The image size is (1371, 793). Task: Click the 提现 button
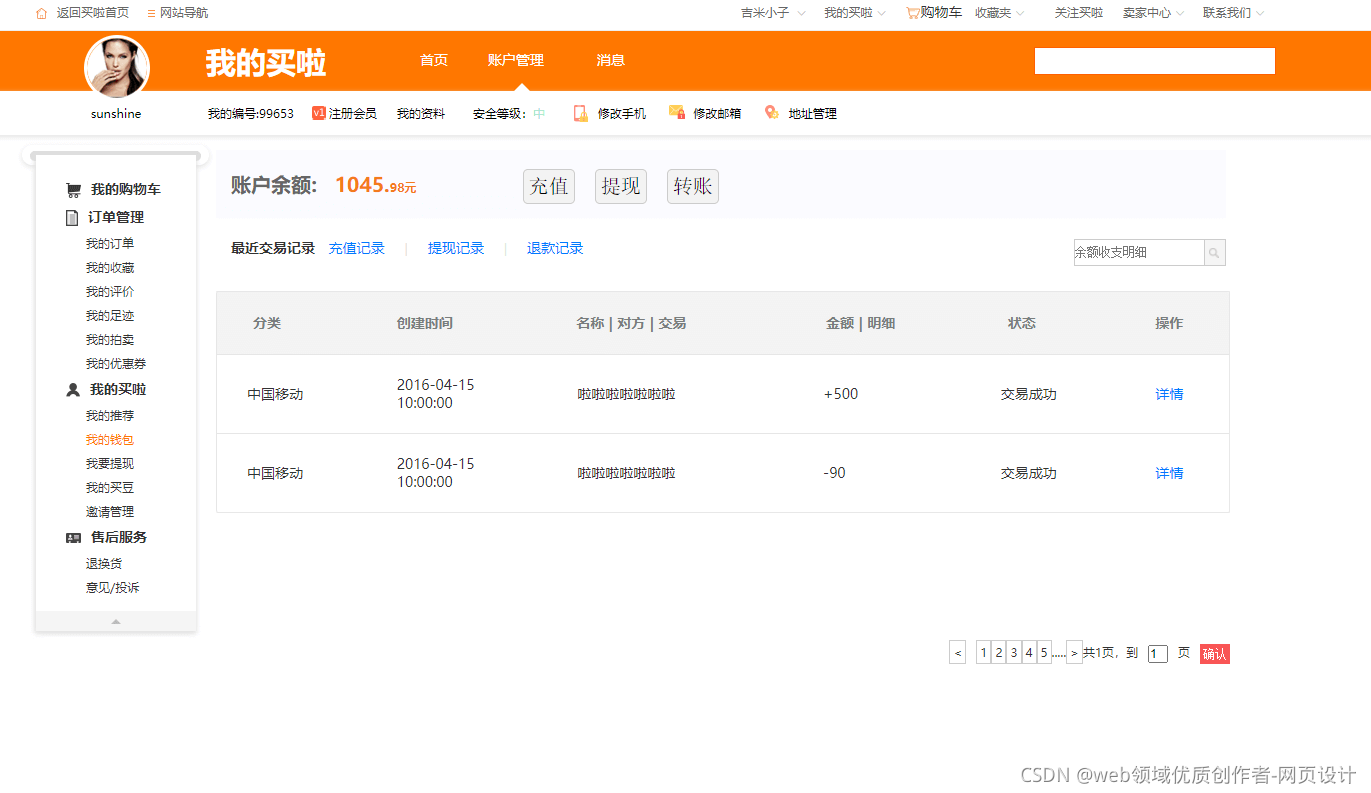621,186
